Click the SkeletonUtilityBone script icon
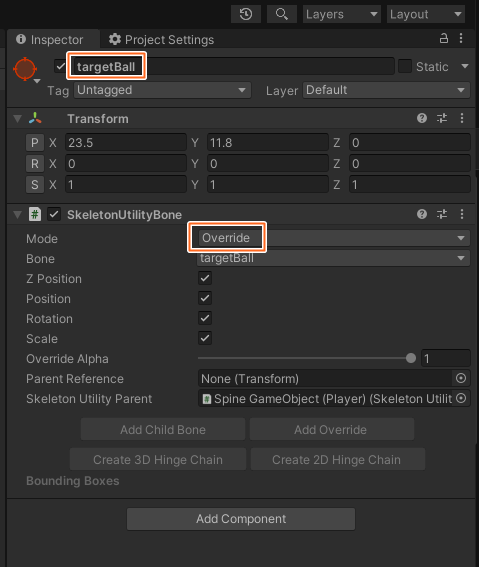 [35, 214]
